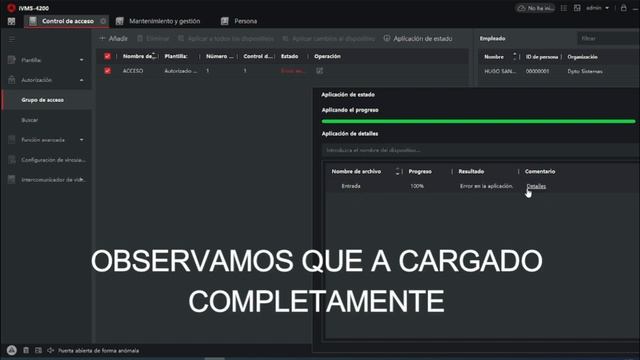Switch to the Control de acceso tab

[x=67, y=21]
